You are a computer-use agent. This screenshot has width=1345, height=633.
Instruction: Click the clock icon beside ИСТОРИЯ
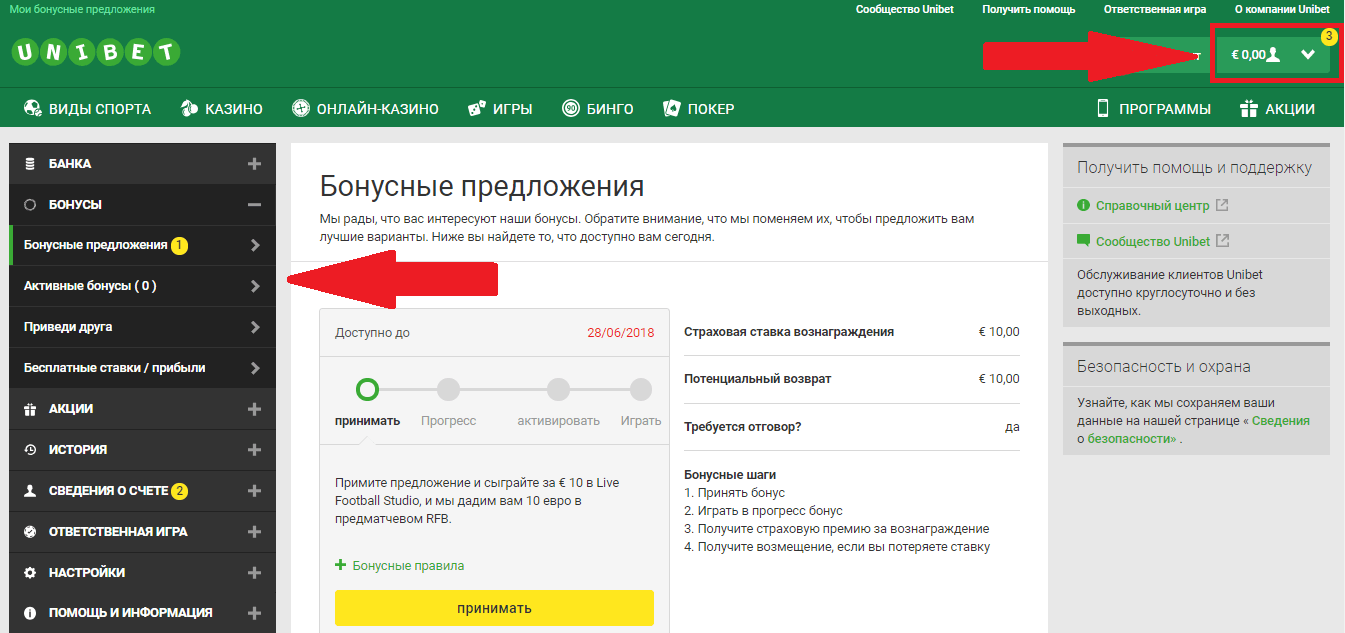tap(30, 450)
